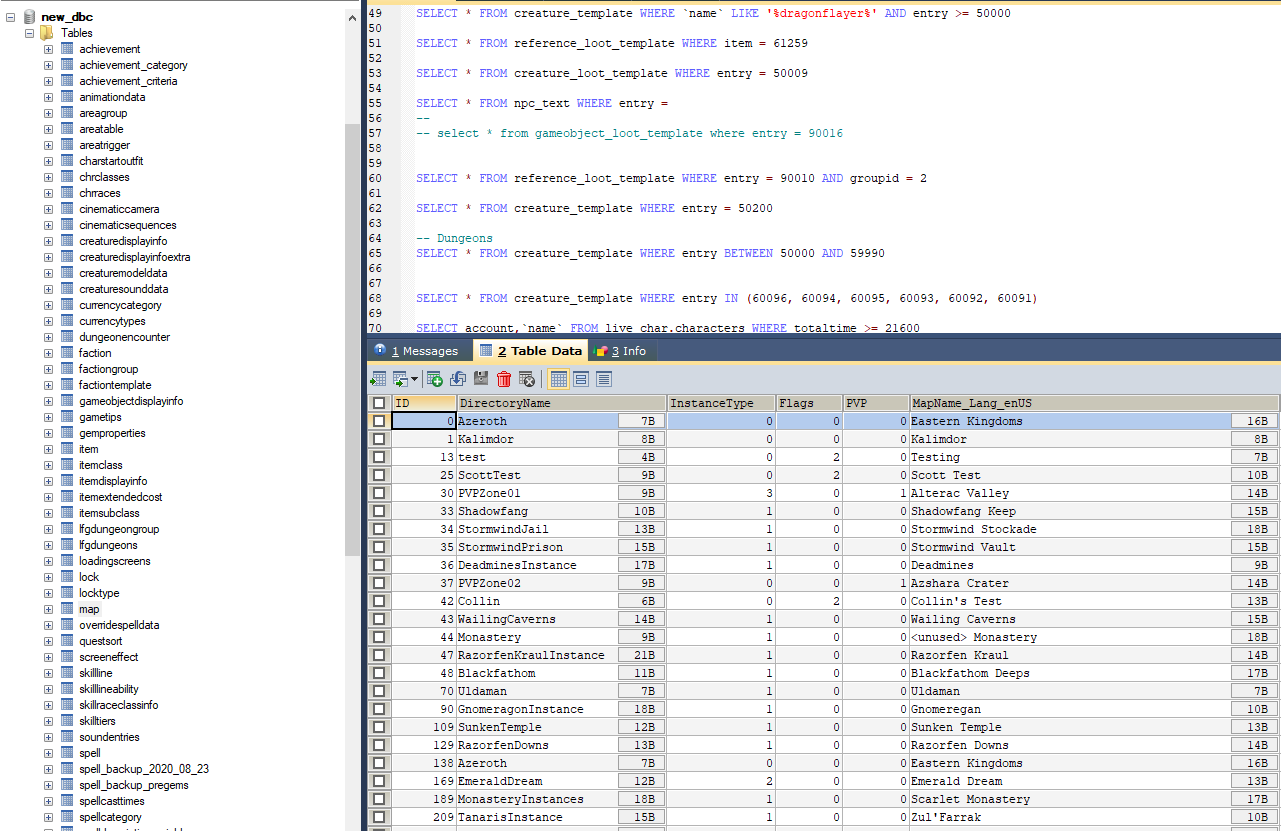Viewport: 1281px width, 831px height.
Task: Expand the achievement table node
Action: tap(48, 49)
